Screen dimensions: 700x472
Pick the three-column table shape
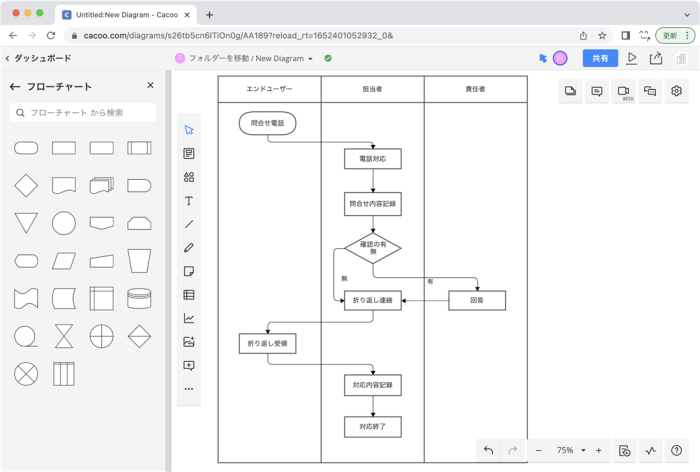point(64,374)
